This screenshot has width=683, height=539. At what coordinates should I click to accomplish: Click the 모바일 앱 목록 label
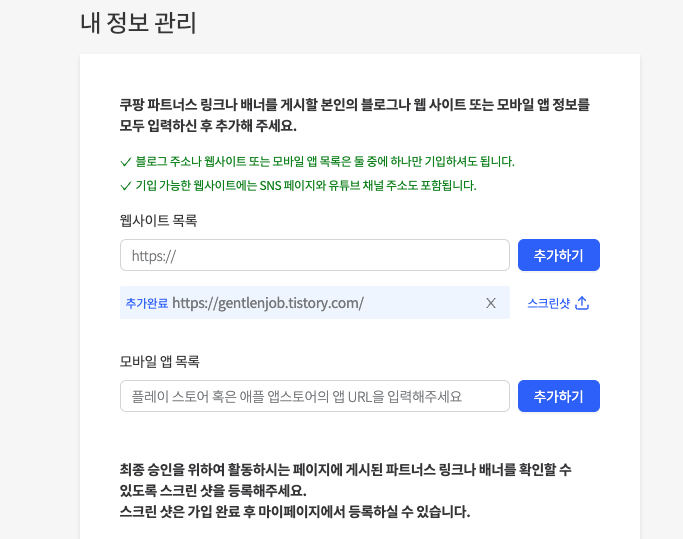[159, 361]
